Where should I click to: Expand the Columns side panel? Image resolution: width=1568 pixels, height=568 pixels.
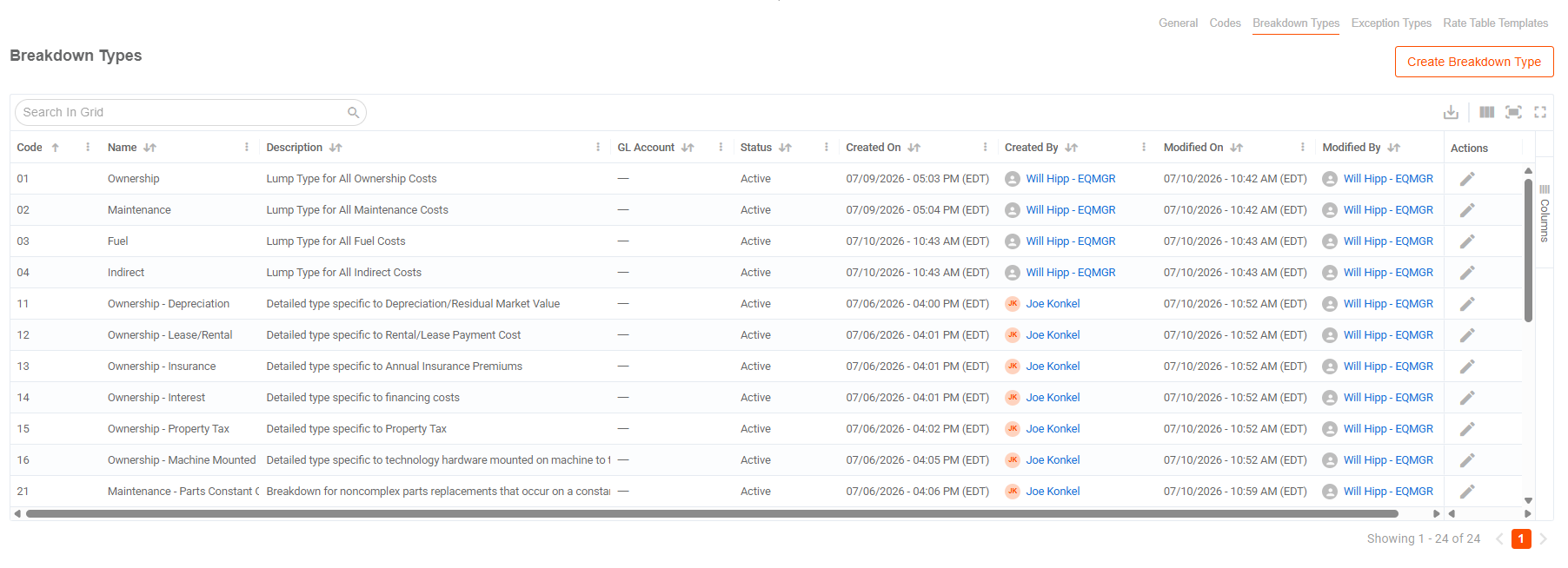point(1545,213)
